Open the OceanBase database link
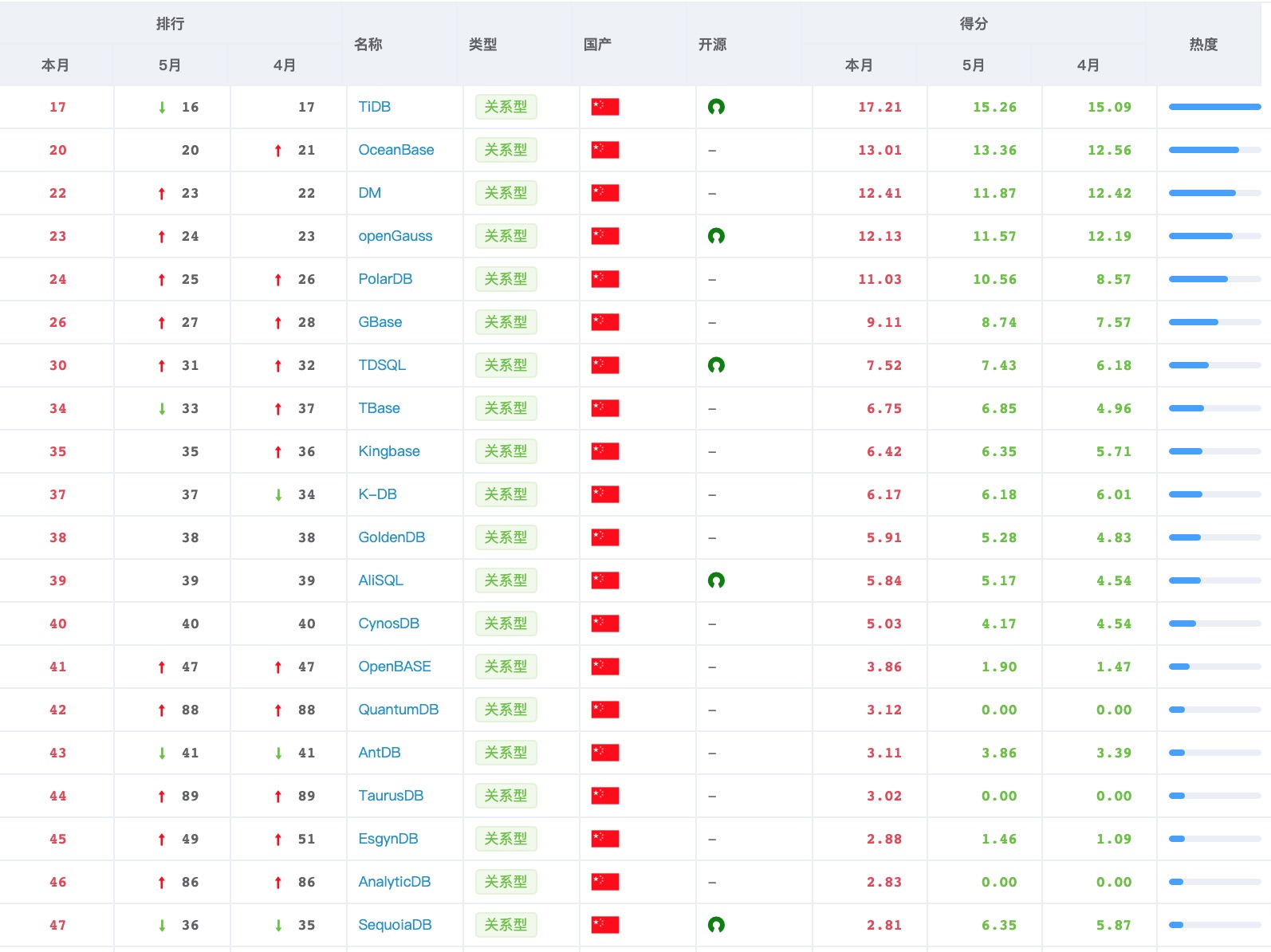1271x952 pixels. (x=396, y=150)
